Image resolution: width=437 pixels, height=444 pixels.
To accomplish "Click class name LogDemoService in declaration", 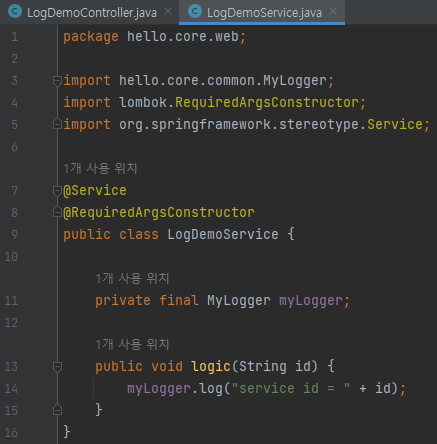I will (x=223, y=235).
